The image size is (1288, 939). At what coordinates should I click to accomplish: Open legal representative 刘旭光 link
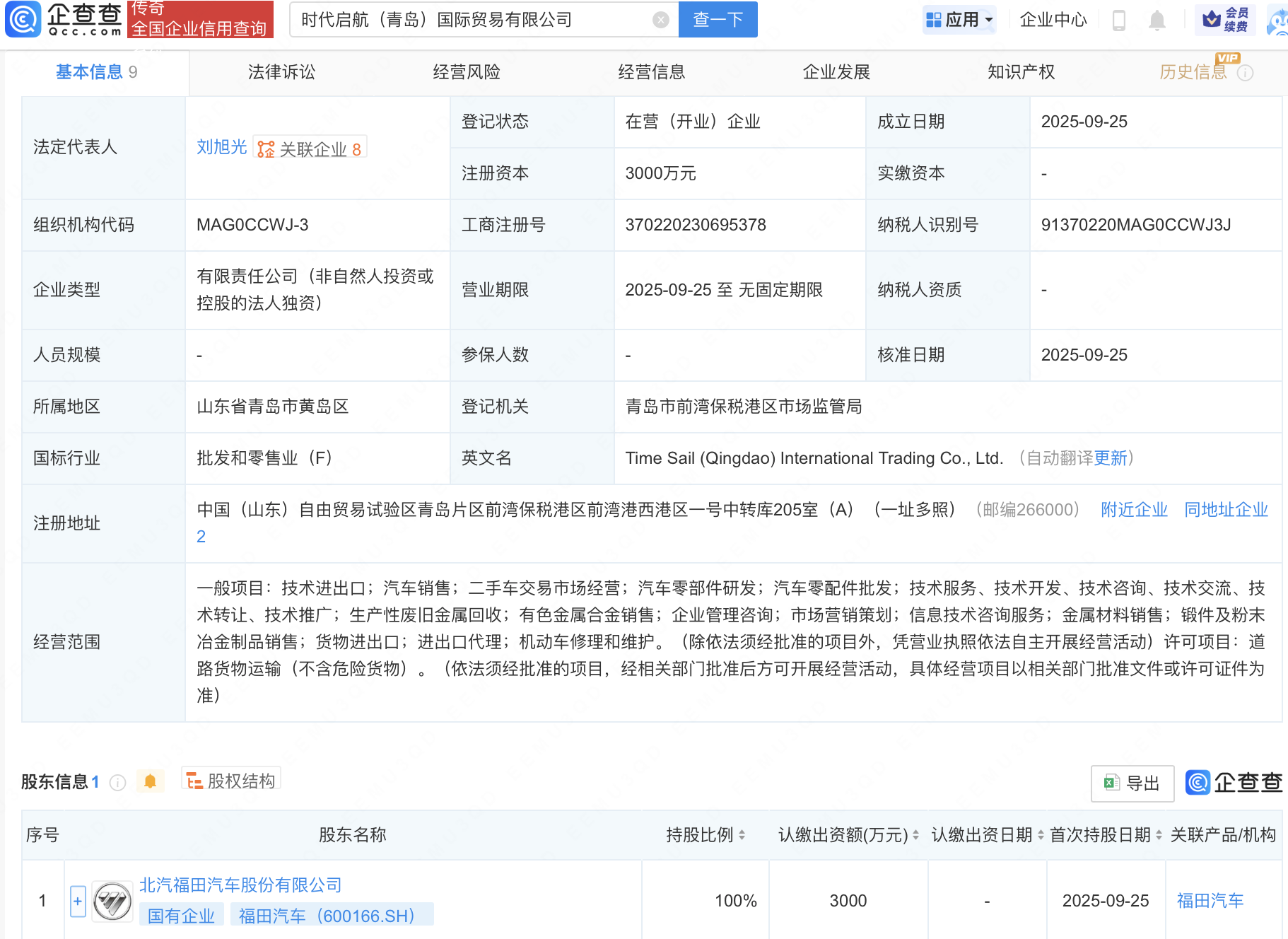click(221, 147)
